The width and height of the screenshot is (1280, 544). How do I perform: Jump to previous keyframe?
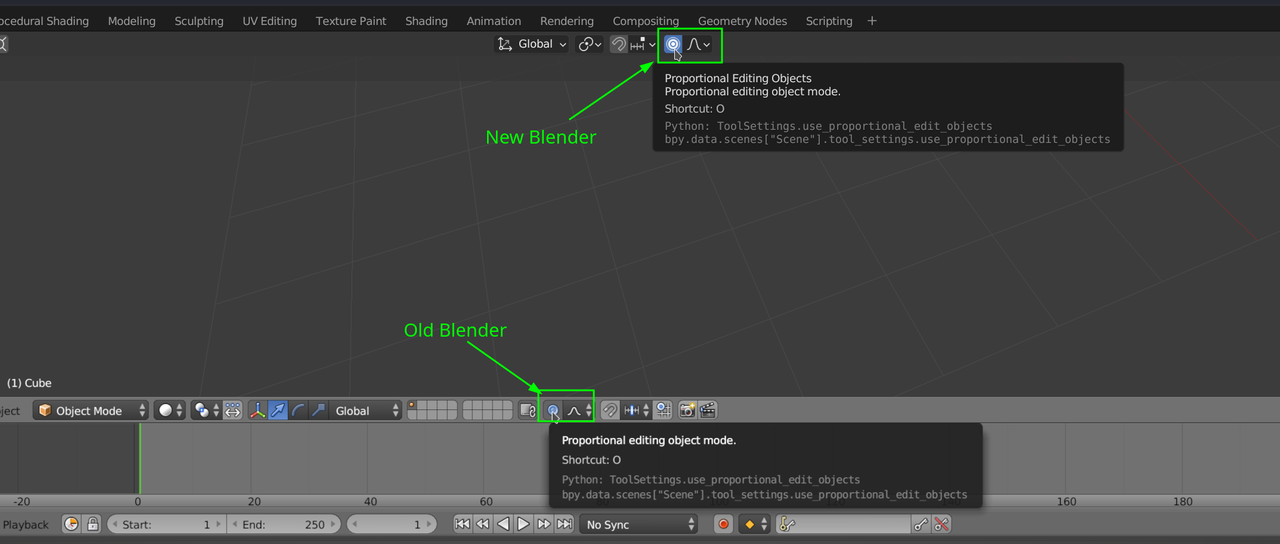click(x=483, y=525)
